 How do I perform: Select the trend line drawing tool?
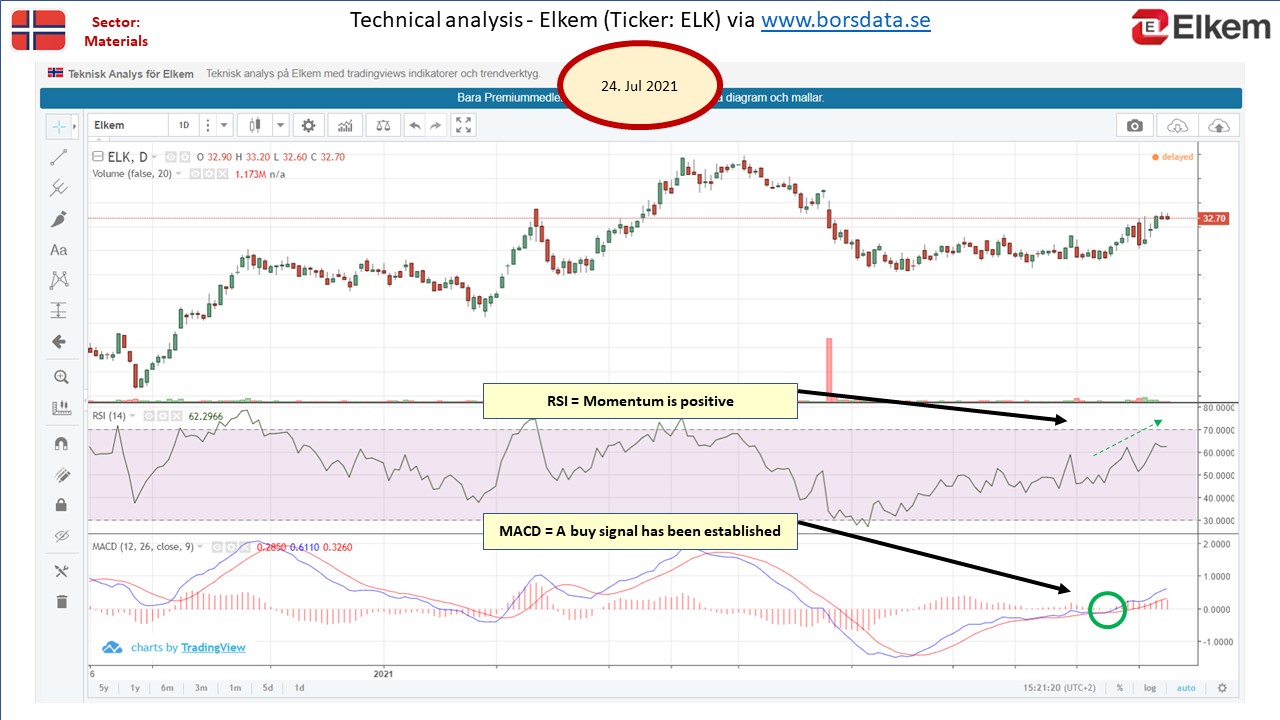(59, 157)
